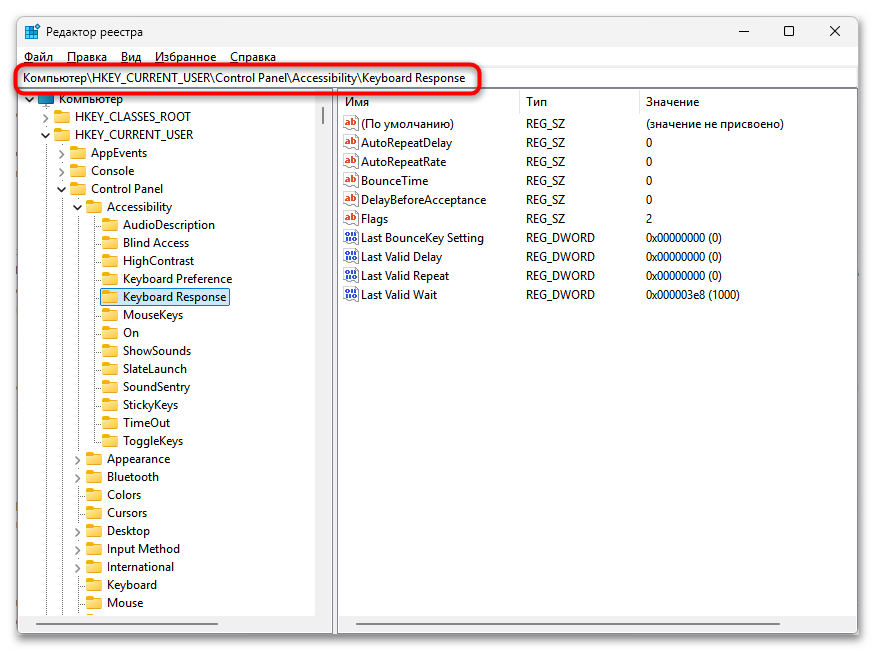This screenshot has width=875, height=651.
Task: Click the AutoRepeatRate string value icon
Action: (x=350, y=161)
